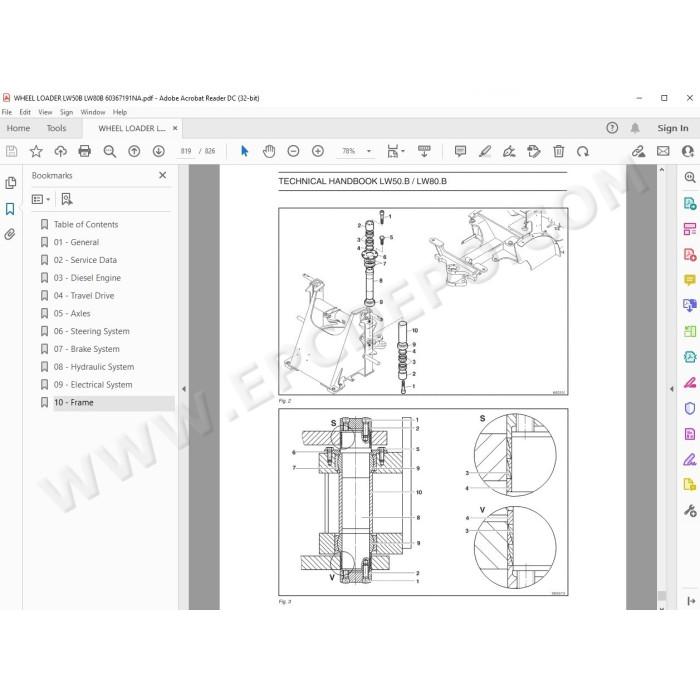
Task: Click add new bookmark icon
Action: point(67,199)
